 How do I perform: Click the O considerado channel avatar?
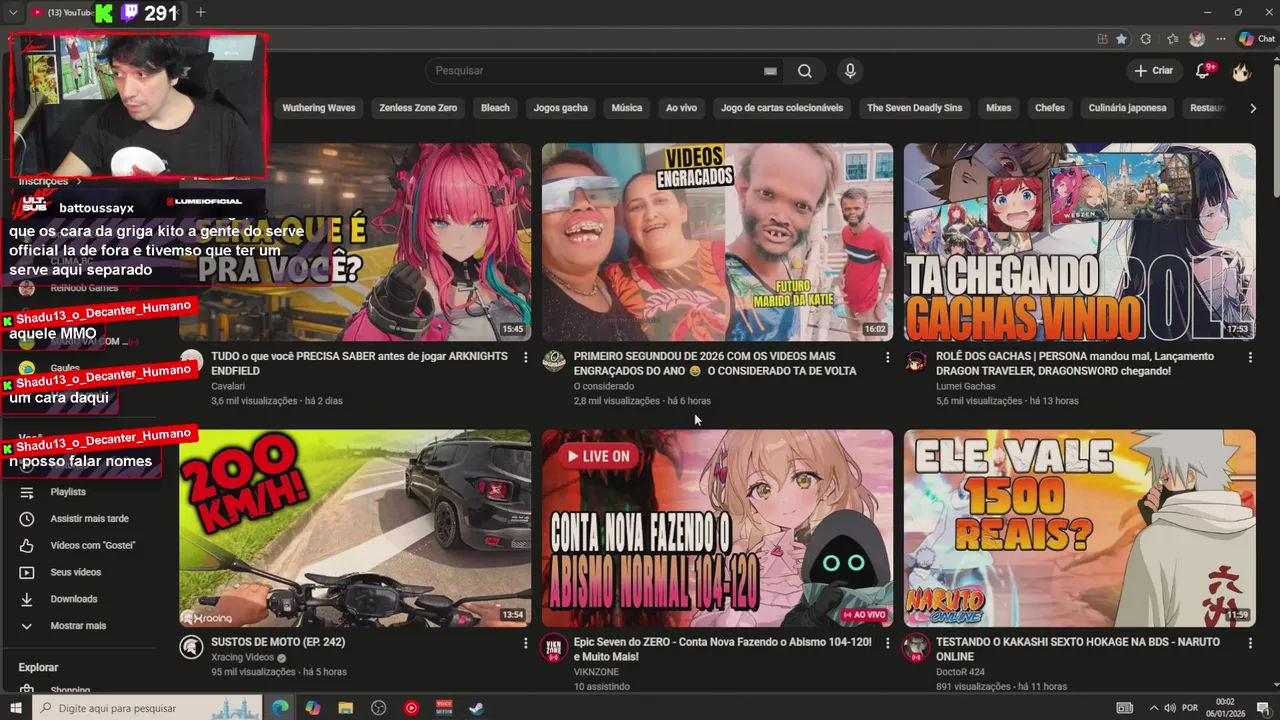pyautogui.click(x=554, y=361)
